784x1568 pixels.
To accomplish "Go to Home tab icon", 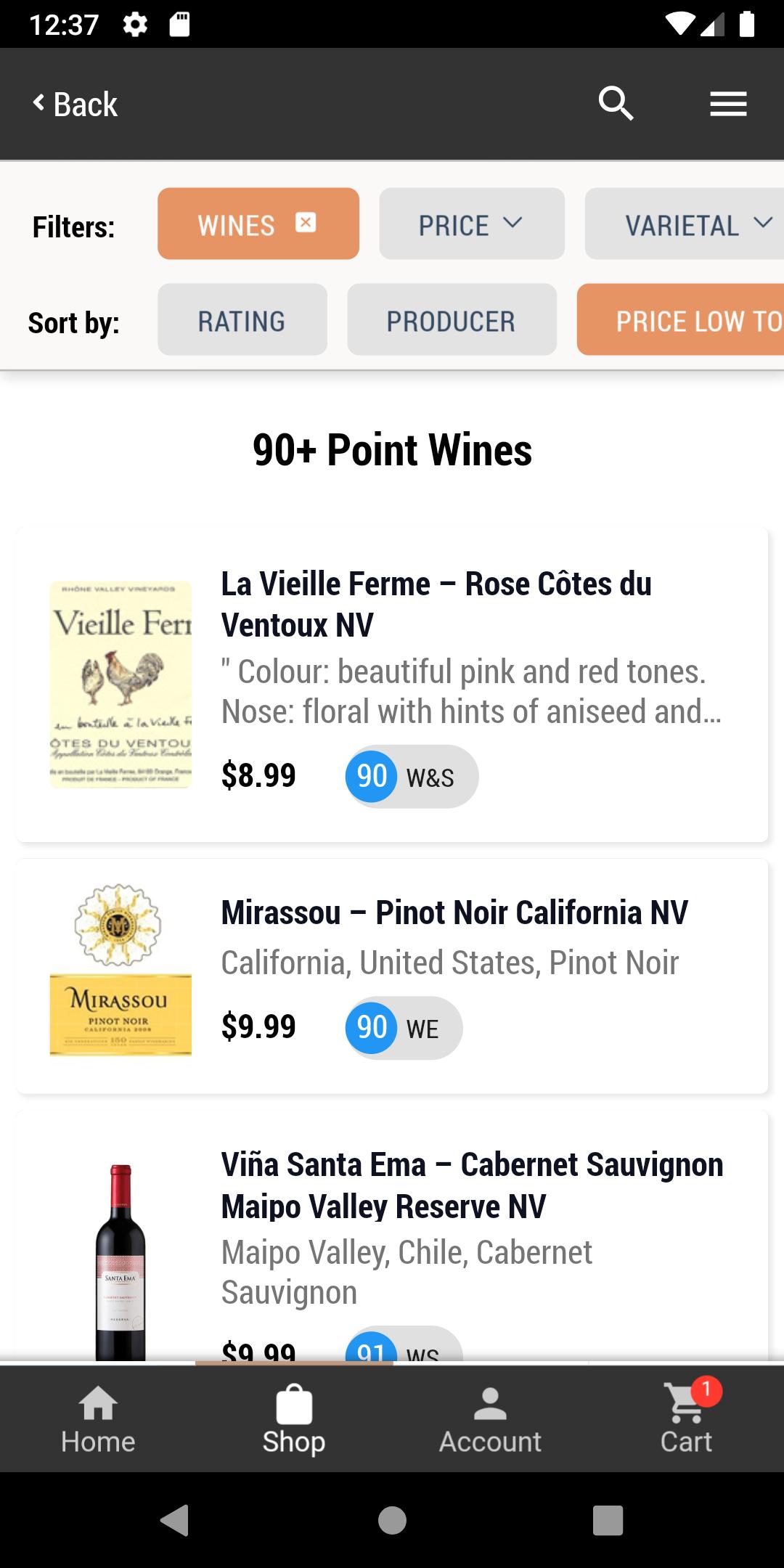I will [98, 1402].
